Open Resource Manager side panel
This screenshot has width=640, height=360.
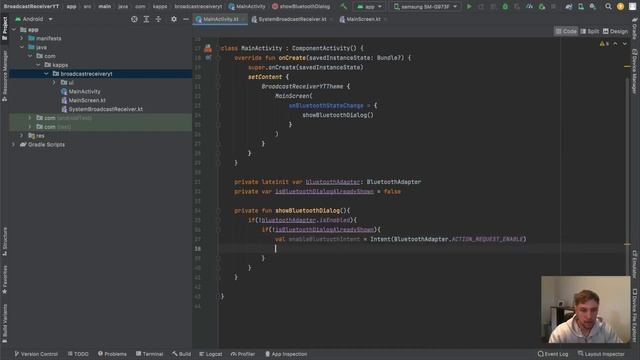click(5, 76)
